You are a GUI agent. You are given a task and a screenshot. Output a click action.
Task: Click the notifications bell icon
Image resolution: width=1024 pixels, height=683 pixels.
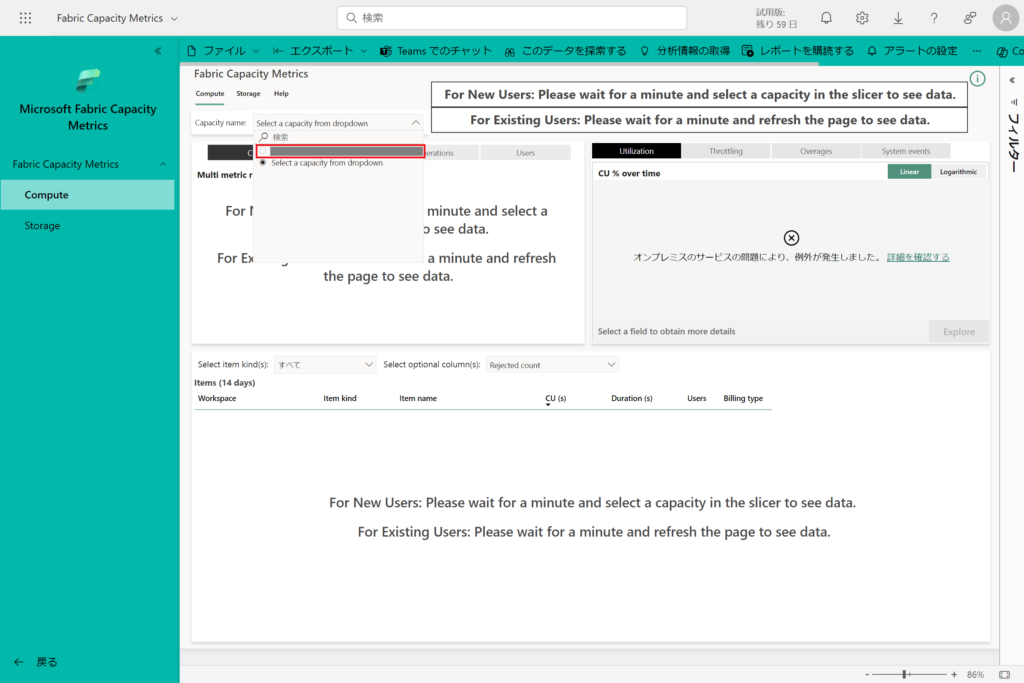(x=826, y=18)
